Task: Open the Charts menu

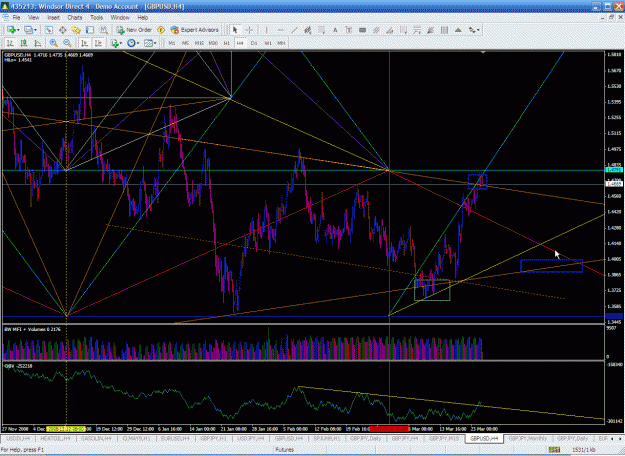Action: tap(75, 18)
